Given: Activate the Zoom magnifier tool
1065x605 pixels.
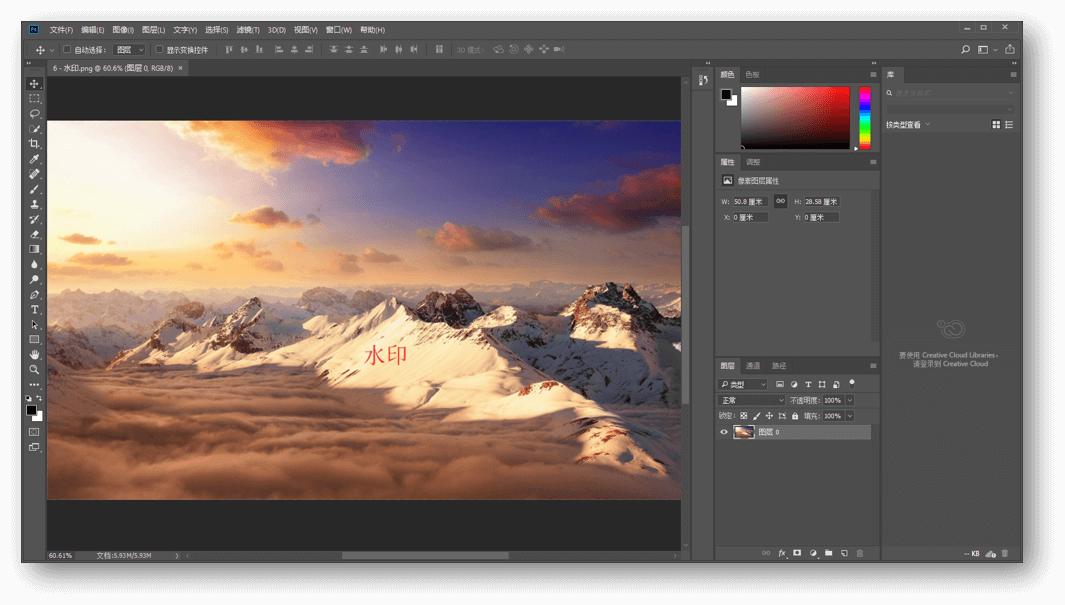Looking at the screenshot, I should click(34, 370).
